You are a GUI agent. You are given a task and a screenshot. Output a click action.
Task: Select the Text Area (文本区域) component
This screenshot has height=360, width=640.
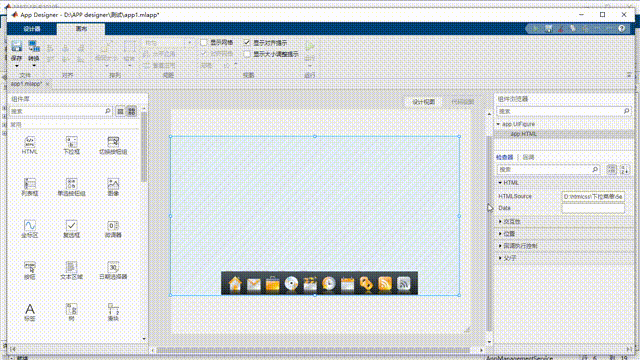[x=71, y=271]
